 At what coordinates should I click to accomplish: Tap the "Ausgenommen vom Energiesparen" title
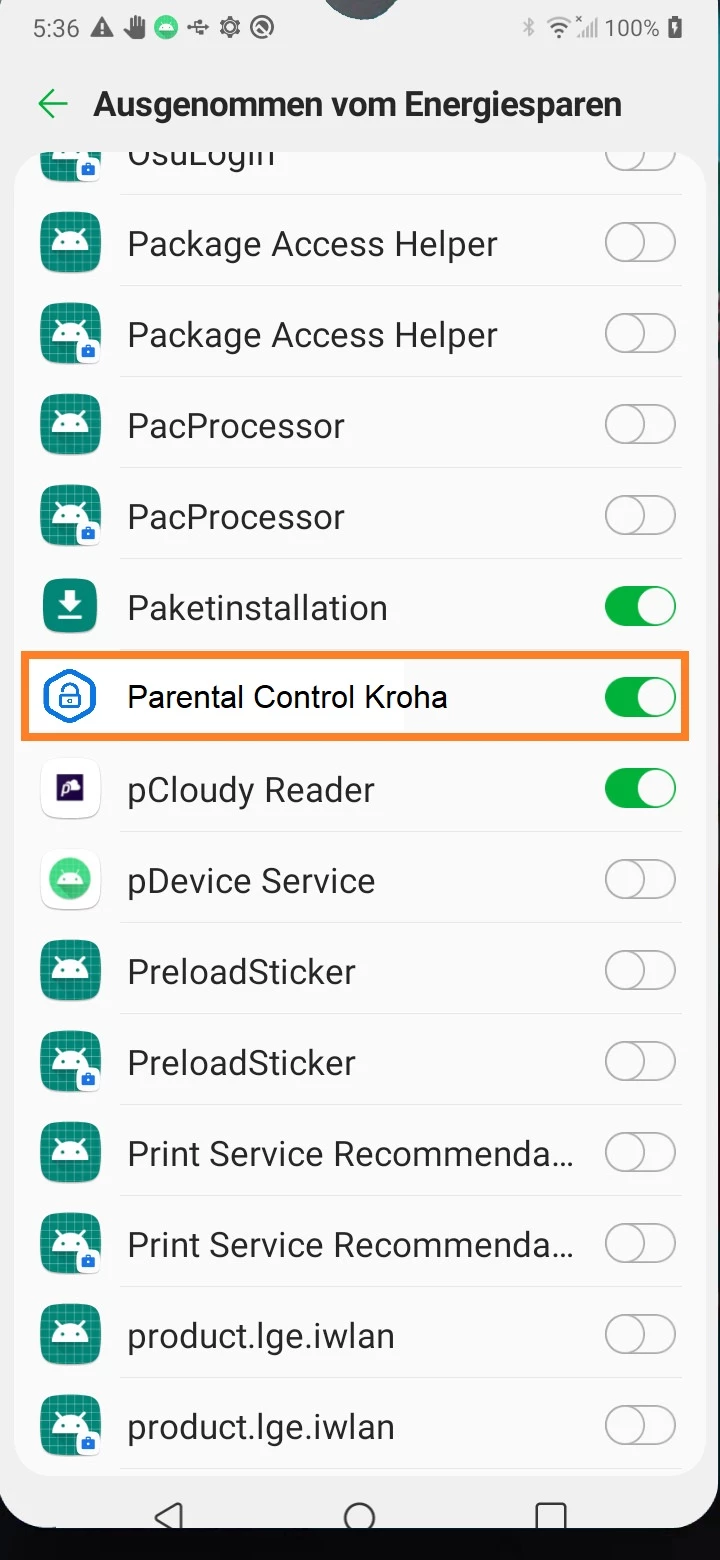pos(357,104)
